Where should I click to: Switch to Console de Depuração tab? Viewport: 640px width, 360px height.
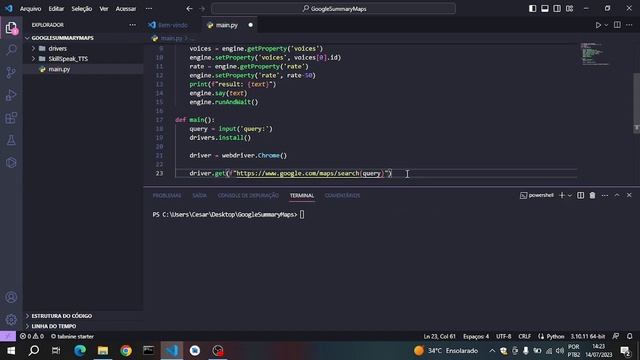pos(248,196)
